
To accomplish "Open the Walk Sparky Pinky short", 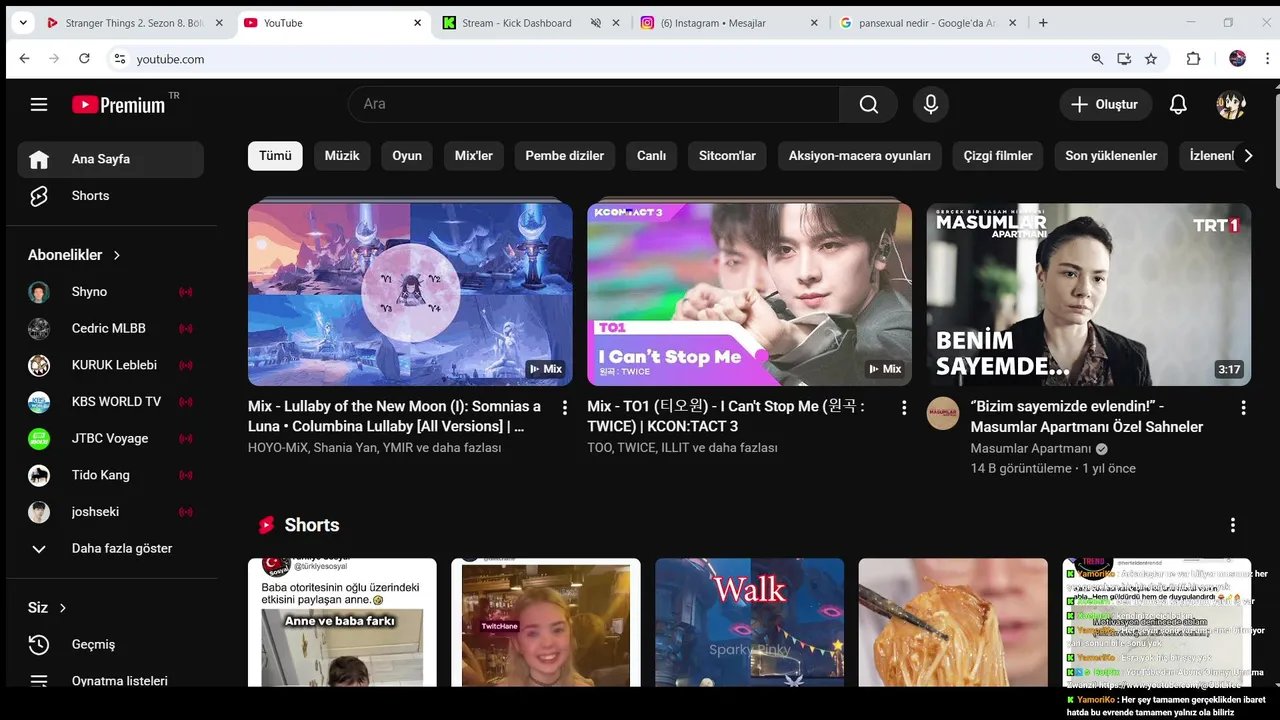I will [749, 622].
